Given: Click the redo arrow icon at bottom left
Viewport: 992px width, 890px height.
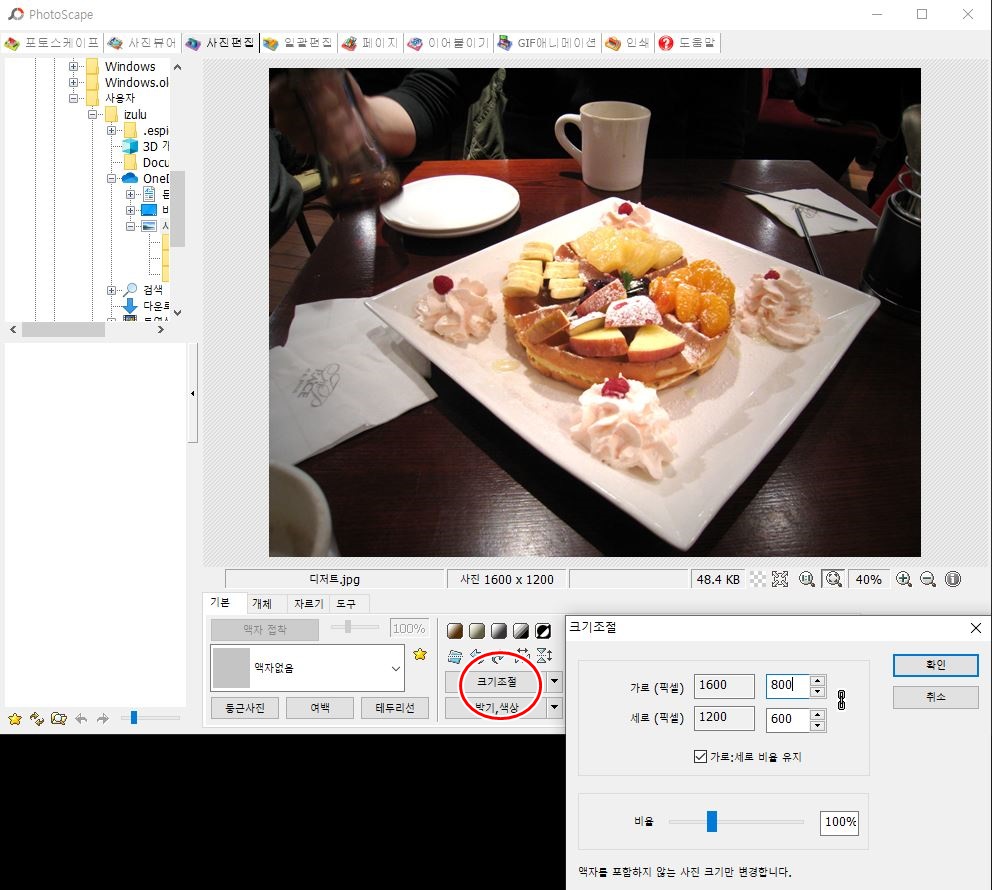Looking at the screenshot, I should tap(102, 719).
